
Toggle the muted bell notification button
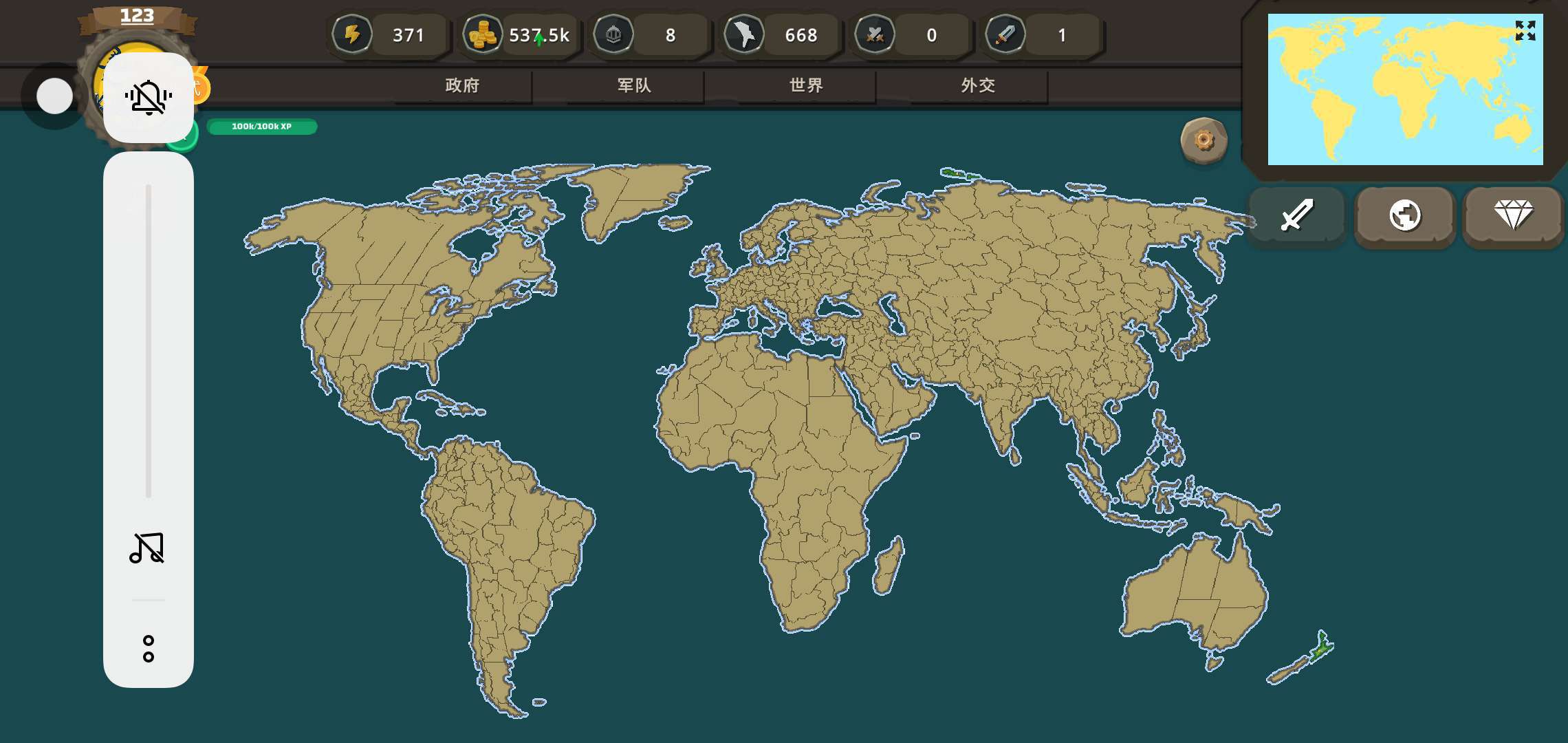(x=148, y=98)
